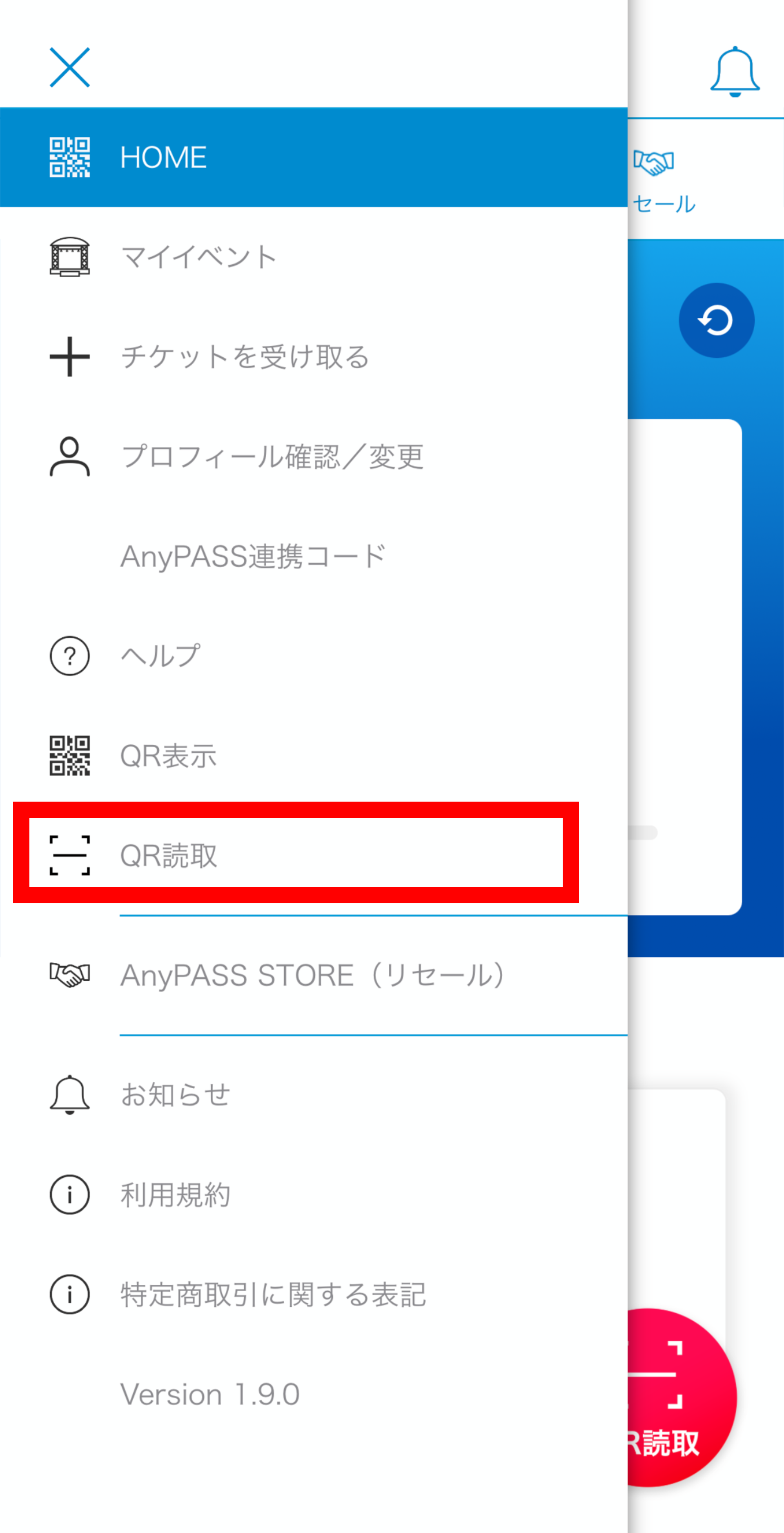Open 特定商取引に関する表記 entry
Image resolution: width=784 pixels, height=1533 pixels.
click(314, 1295)
